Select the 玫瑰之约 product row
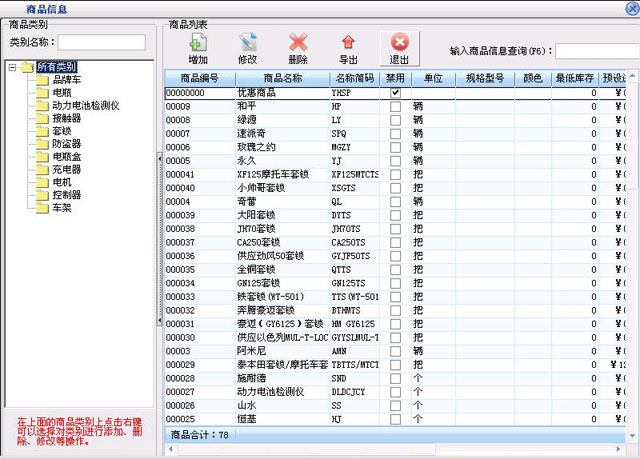640x459 pixels. tap(245, 146)
